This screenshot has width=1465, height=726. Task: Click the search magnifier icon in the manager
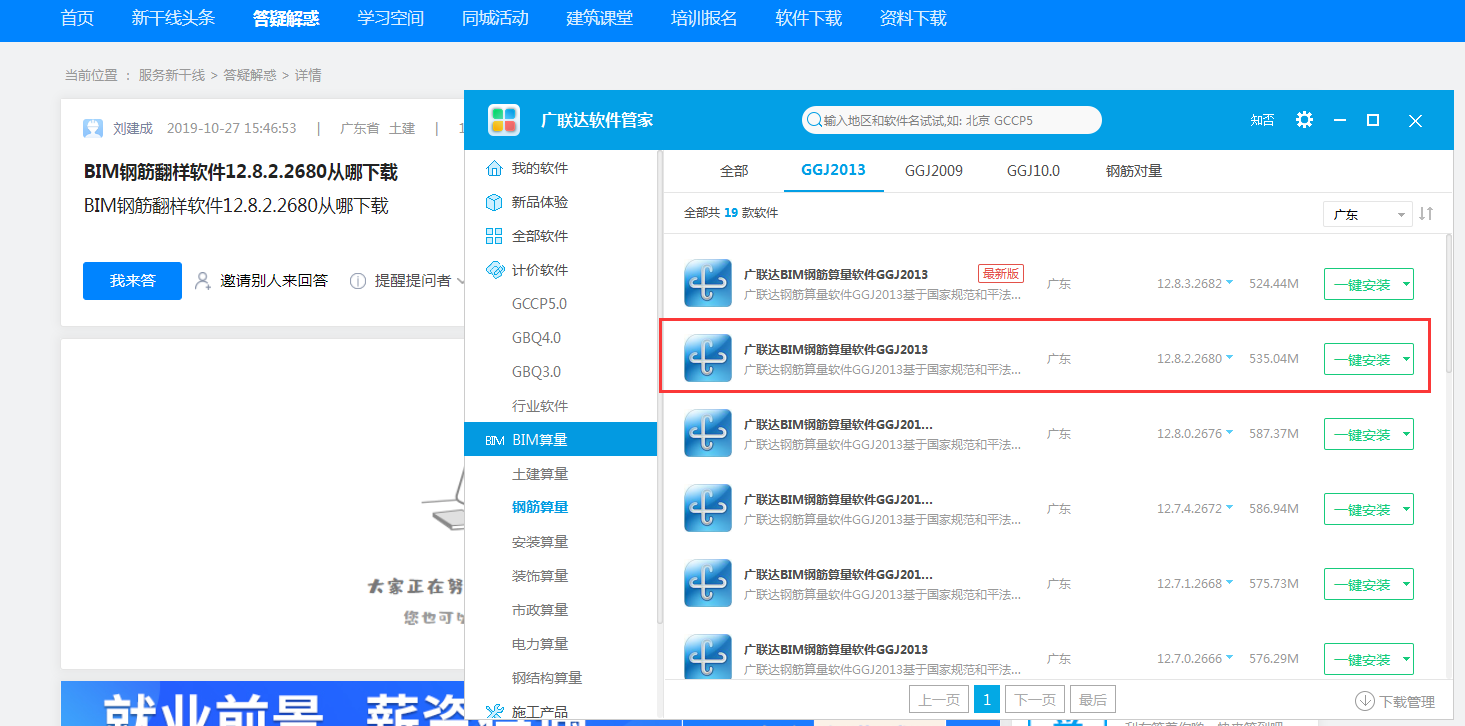(x=814, y=120)
